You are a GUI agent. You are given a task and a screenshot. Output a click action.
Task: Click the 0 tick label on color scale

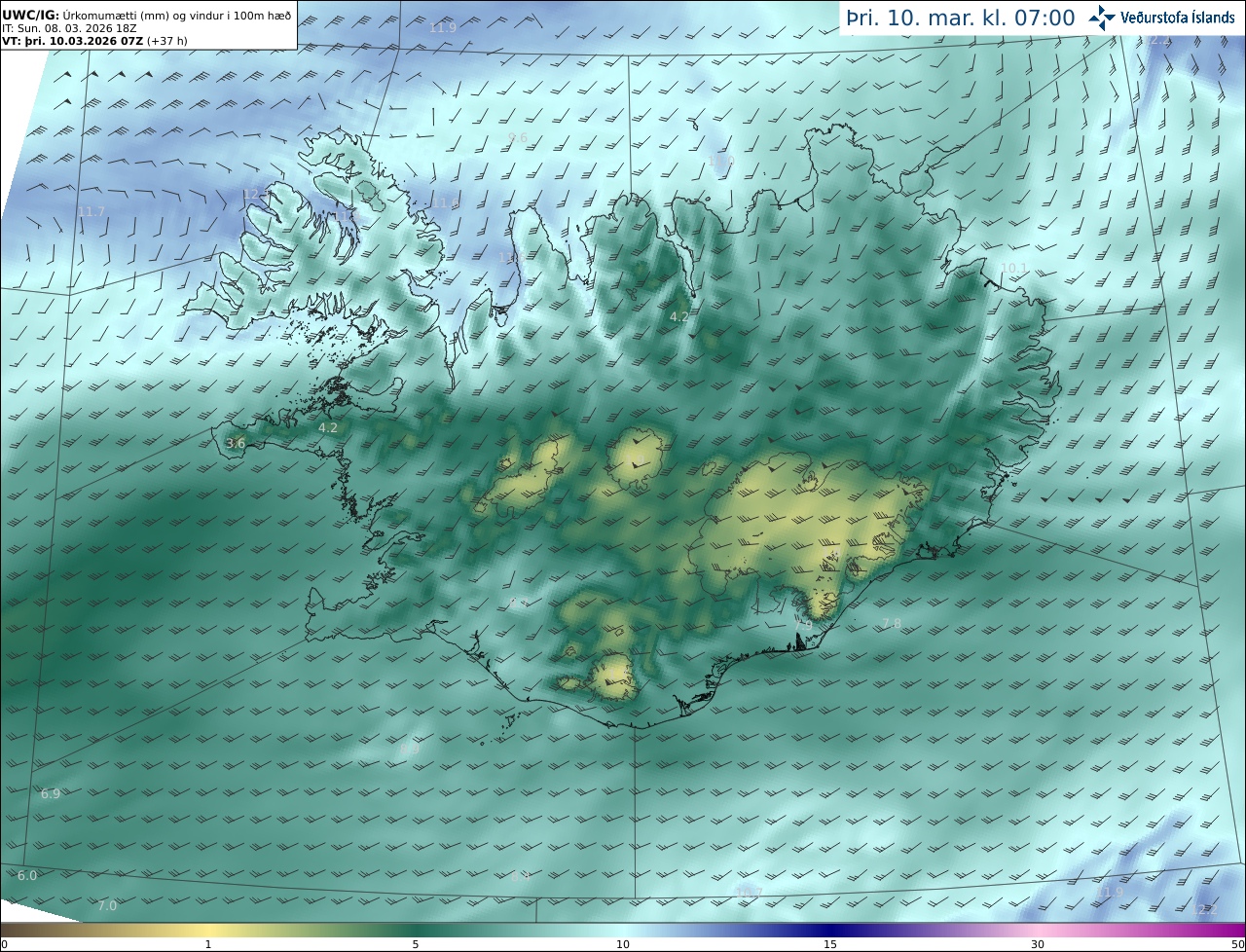[4, 944]
